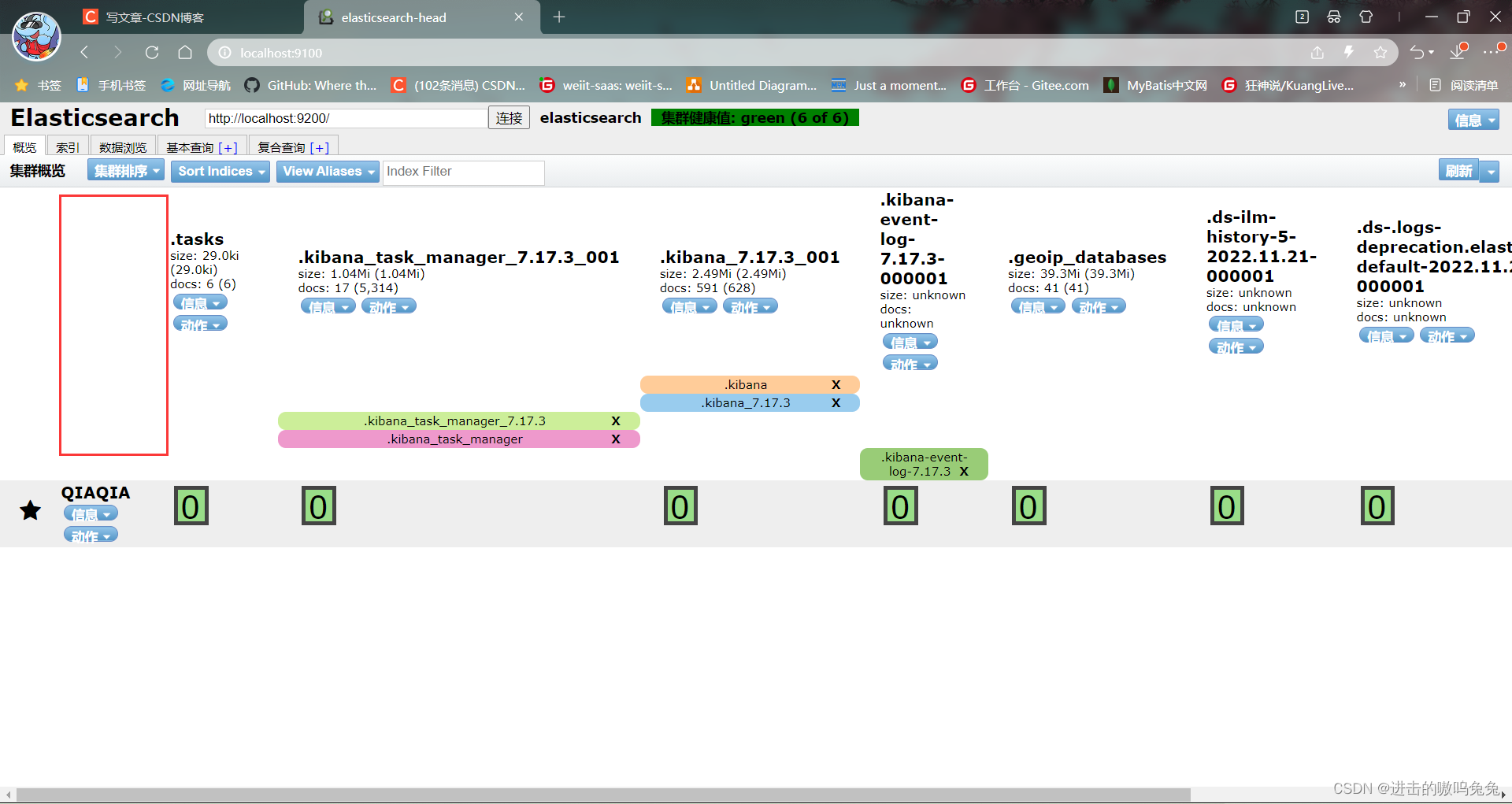Screen dimensions: 1512x804
Task: Switch to 概览 overview tab
Action: coord(24,146)
